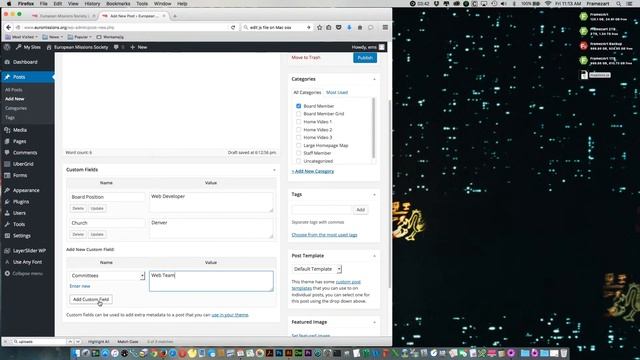This screenshot has width=640, height=360.
Task: Collapse the Post Template panel
Action: click(x=374, y=256)
